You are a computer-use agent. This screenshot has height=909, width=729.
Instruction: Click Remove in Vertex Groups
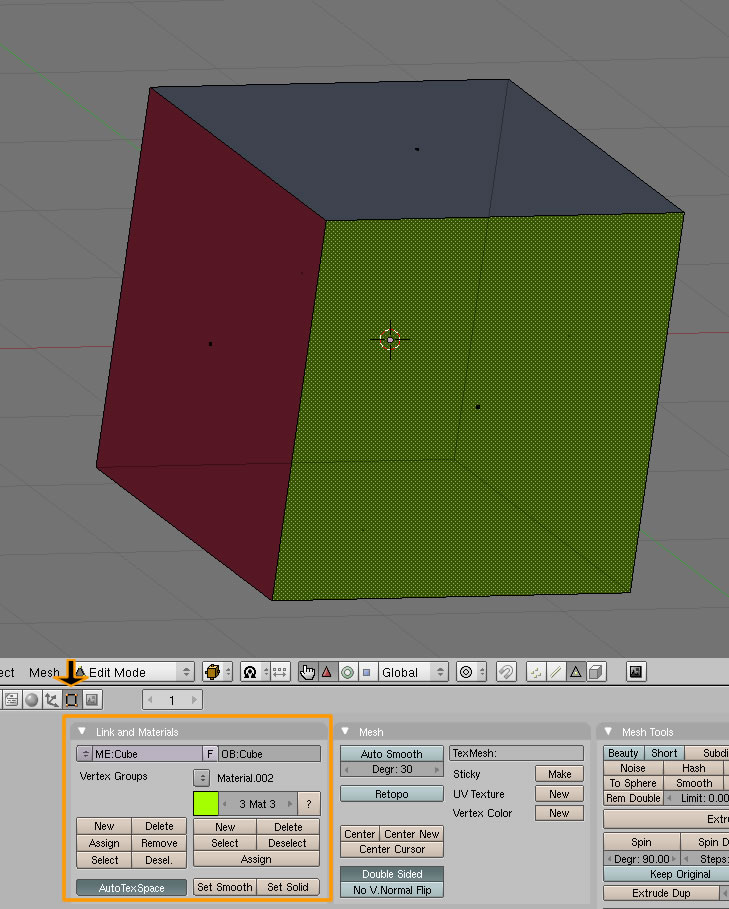coord(159,843)
